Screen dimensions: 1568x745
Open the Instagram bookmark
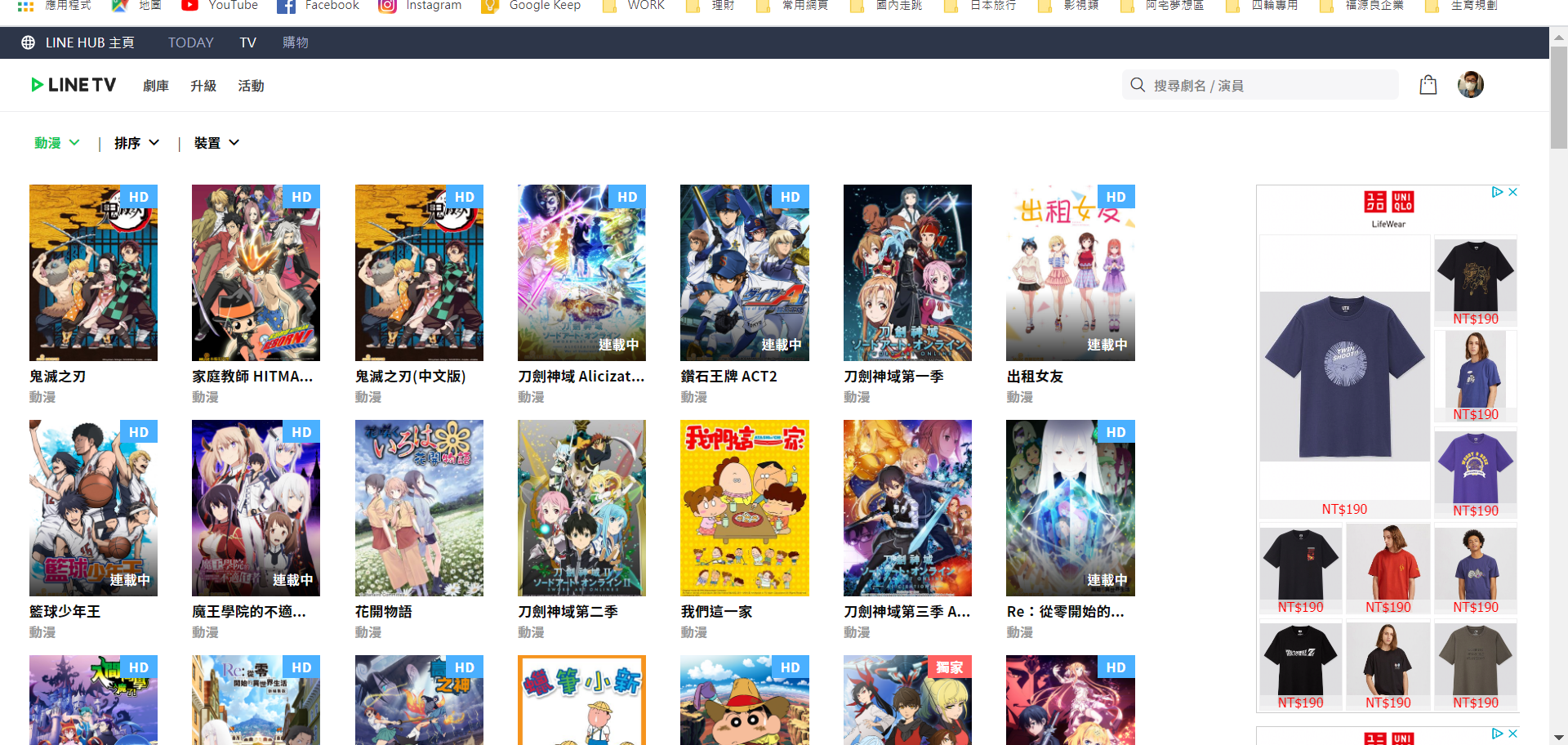pos(420,6)
